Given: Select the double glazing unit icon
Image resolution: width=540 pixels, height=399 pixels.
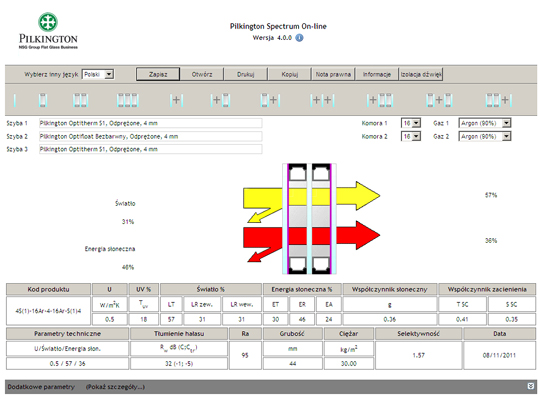Looking at the screenshot, I should [176, 100].
